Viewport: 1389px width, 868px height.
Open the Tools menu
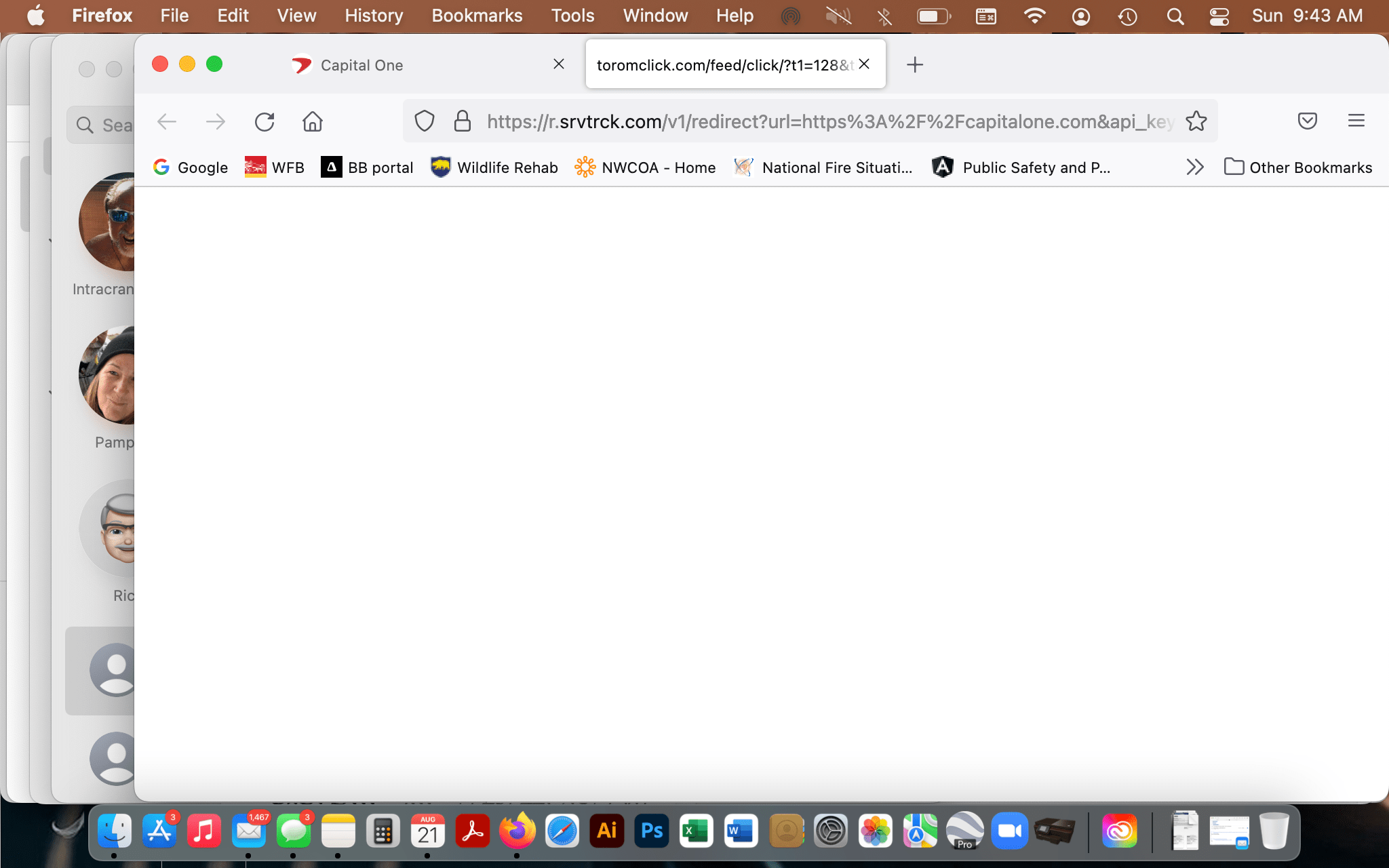coord(572,16)
